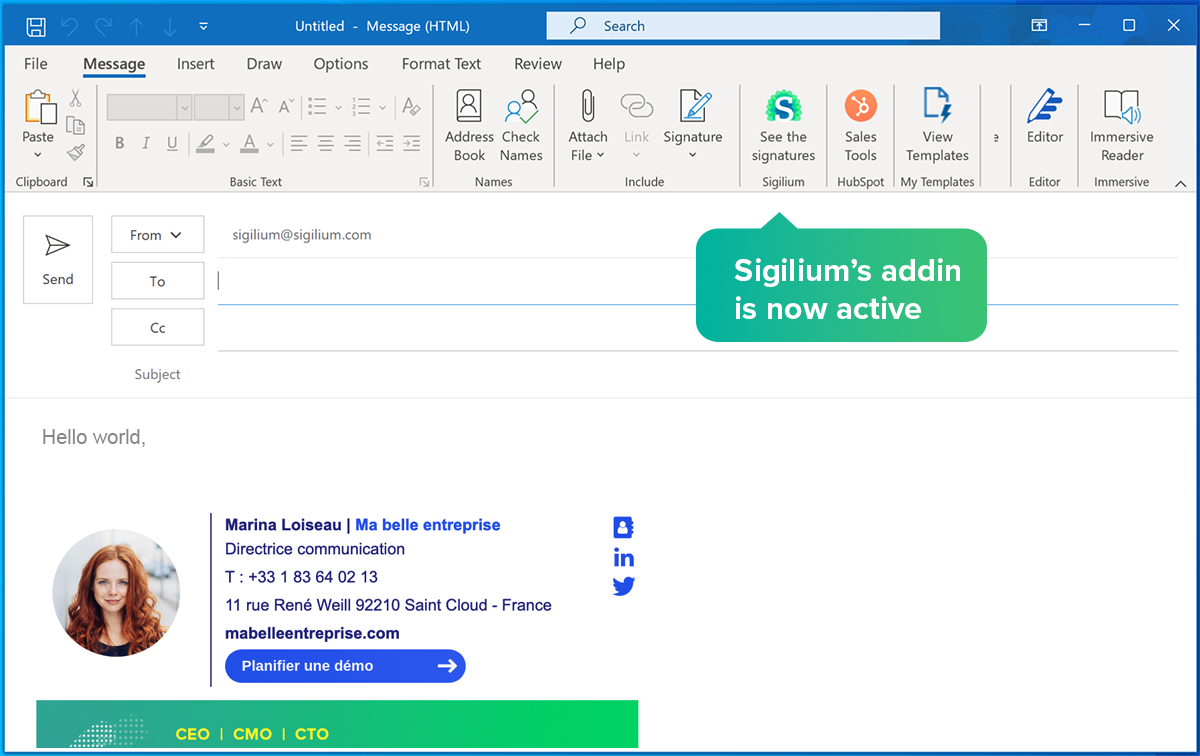Open HubSpot Sales Tools
Screen dimensions: 1200x756
pos(860,126)
